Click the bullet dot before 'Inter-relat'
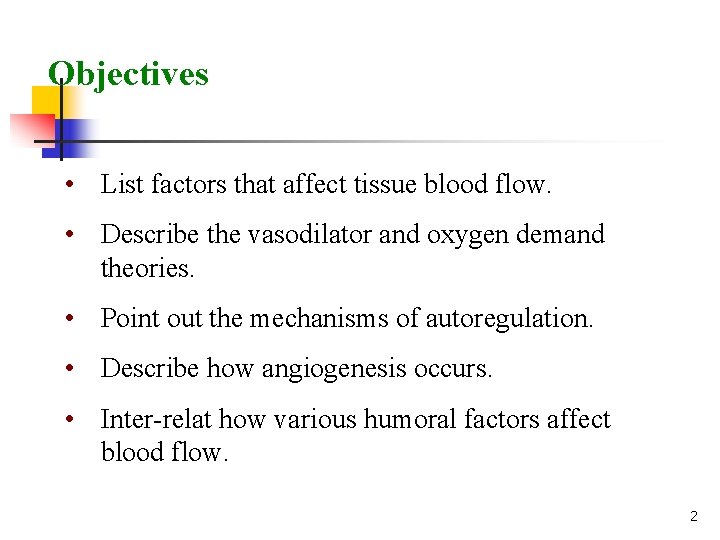Screen dimensions: 720x540 pos(70,419)
